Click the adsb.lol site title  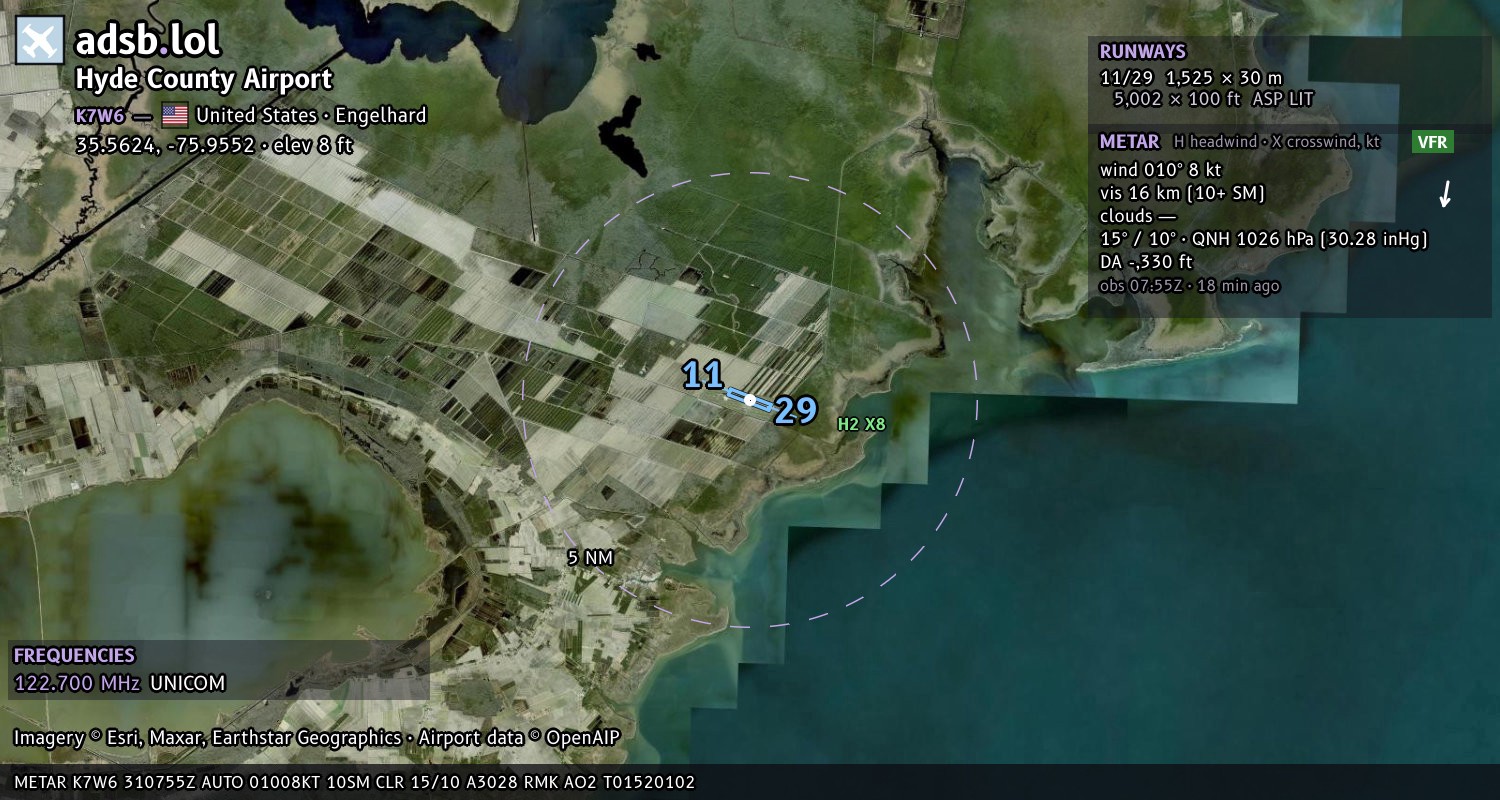147,40
